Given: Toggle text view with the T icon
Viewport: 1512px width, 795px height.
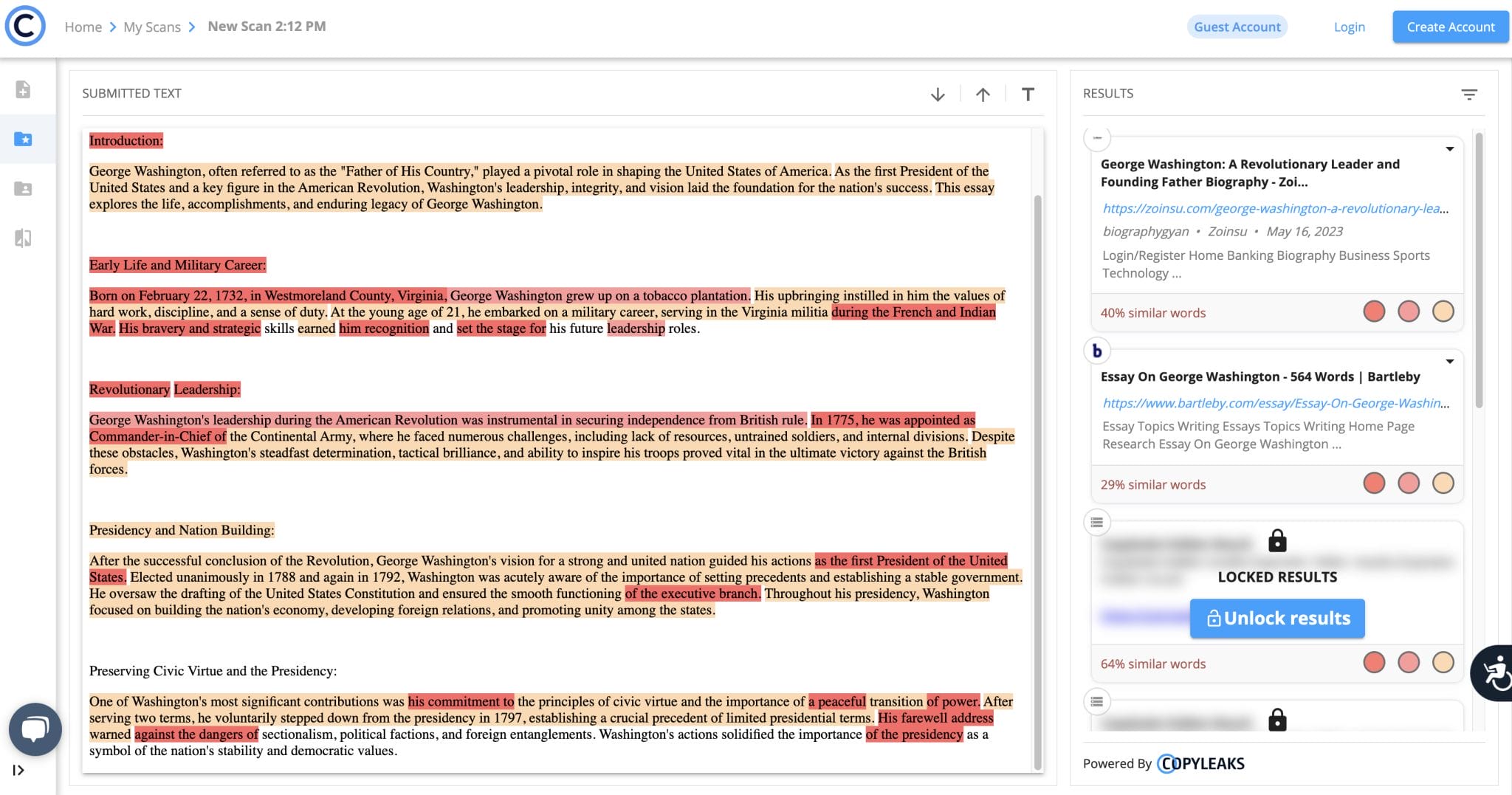Looking at the screenshot, I should click(1028, 94).
